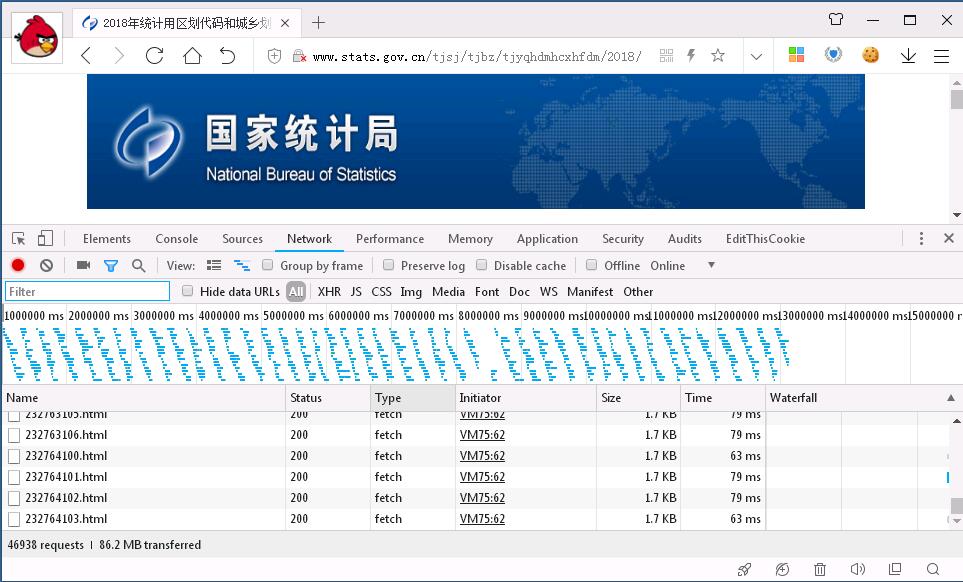Viewport: 963px width, 582px height.
Task: Enable the Preserve log checkbox
Action: coord(388,265)
